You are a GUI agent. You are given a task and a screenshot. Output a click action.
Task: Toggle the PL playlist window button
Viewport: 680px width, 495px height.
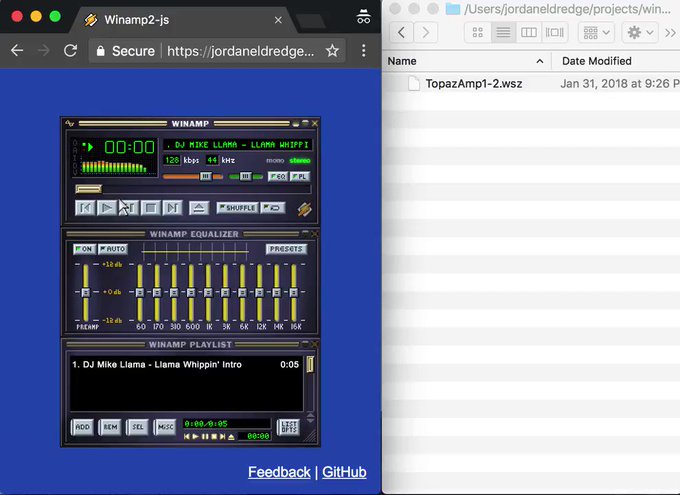click(x=300, y=177)
